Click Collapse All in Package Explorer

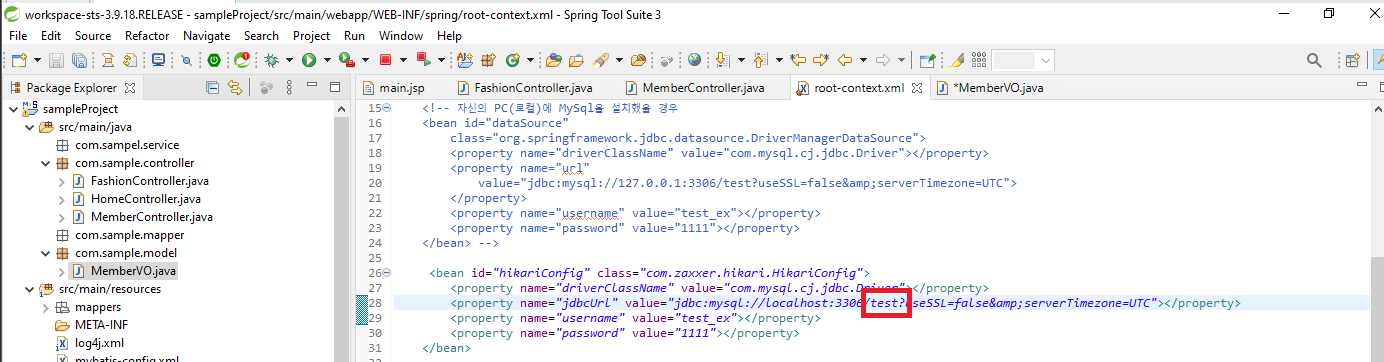[212, 88]
